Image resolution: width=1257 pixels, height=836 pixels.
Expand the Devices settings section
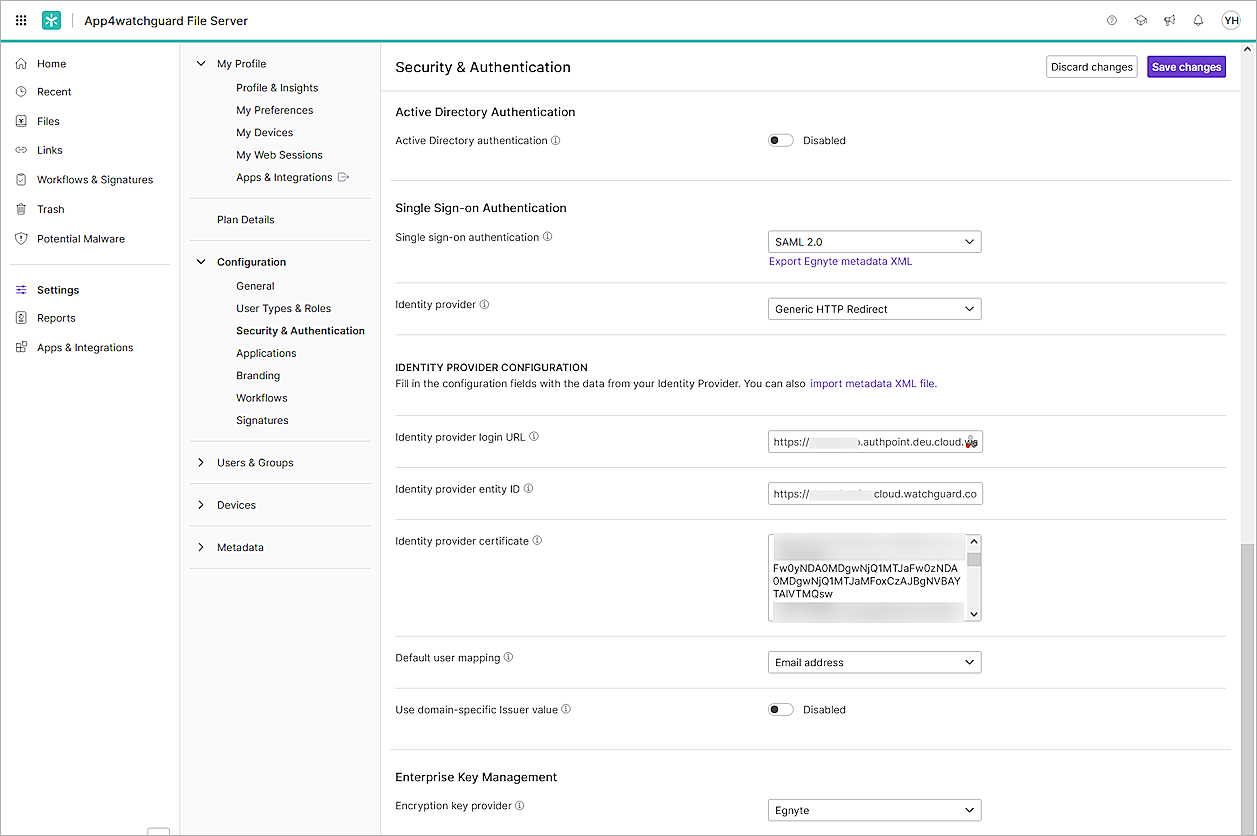click(x=236, y=505)
